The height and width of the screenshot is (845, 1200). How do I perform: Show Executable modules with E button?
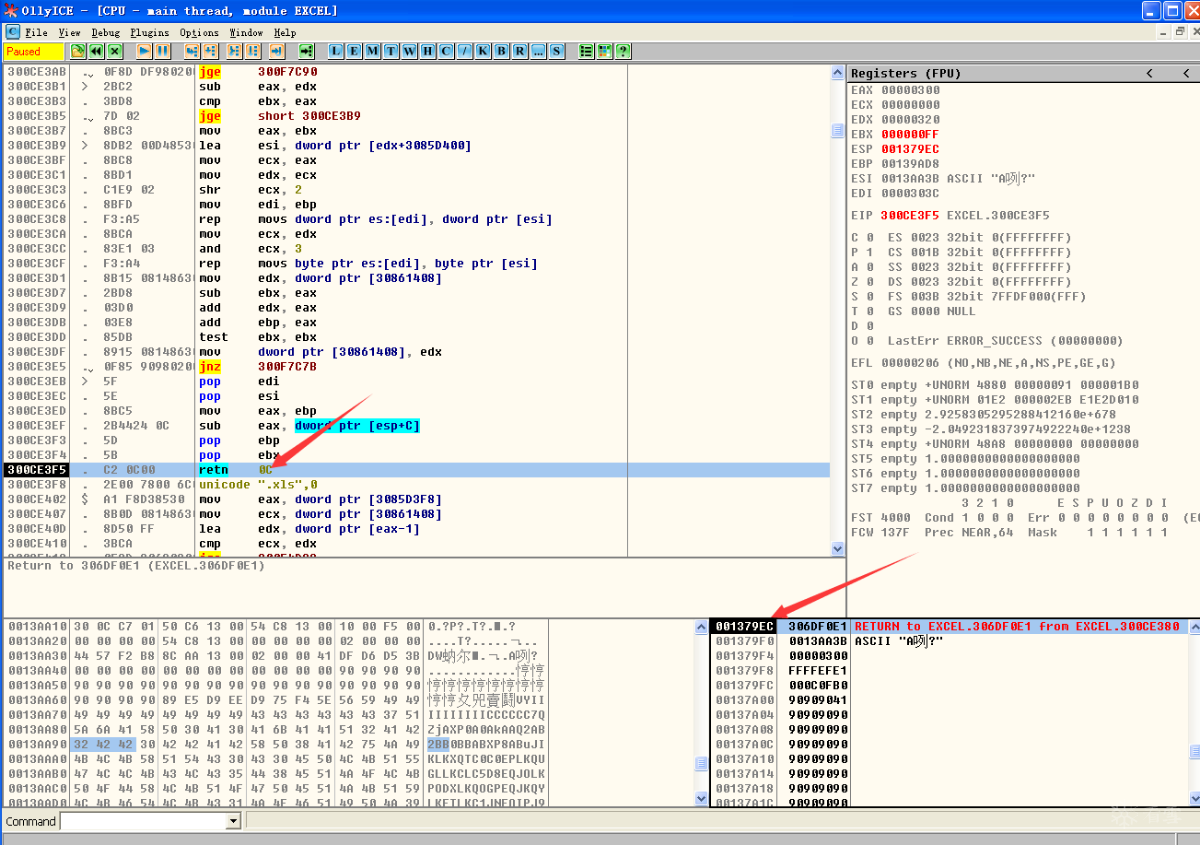pos(353,51)
